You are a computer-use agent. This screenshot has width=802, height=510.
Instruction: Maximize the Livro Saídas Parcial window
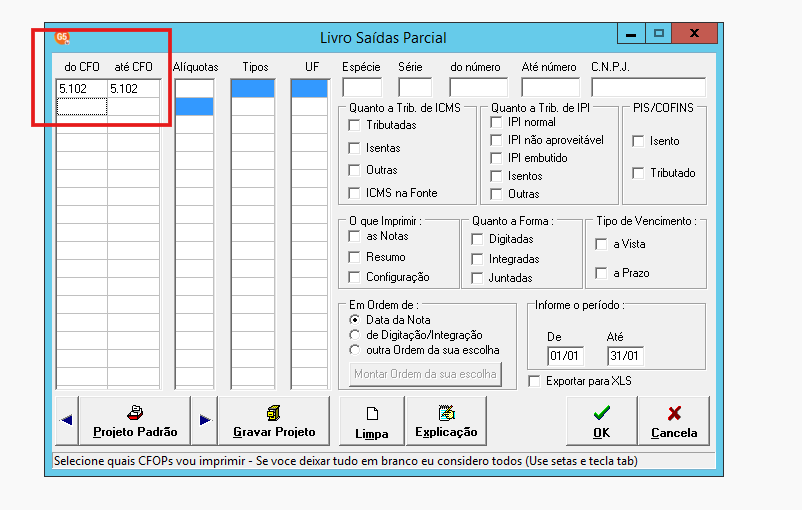[x=659, y=34]
